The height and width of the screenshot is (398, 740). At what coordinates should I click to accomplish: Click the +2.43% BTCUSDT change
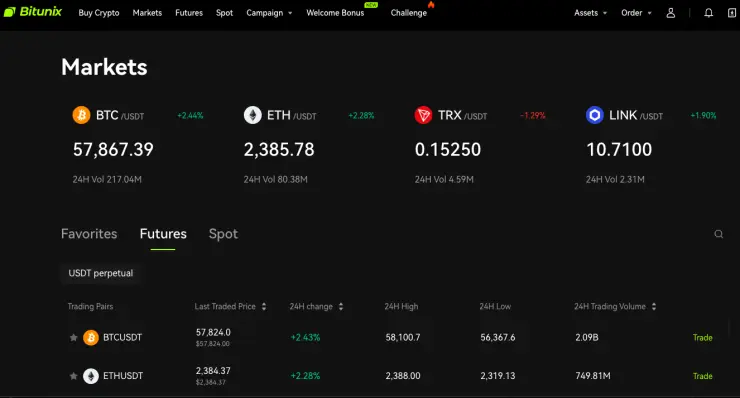click(x=305, y=338)
